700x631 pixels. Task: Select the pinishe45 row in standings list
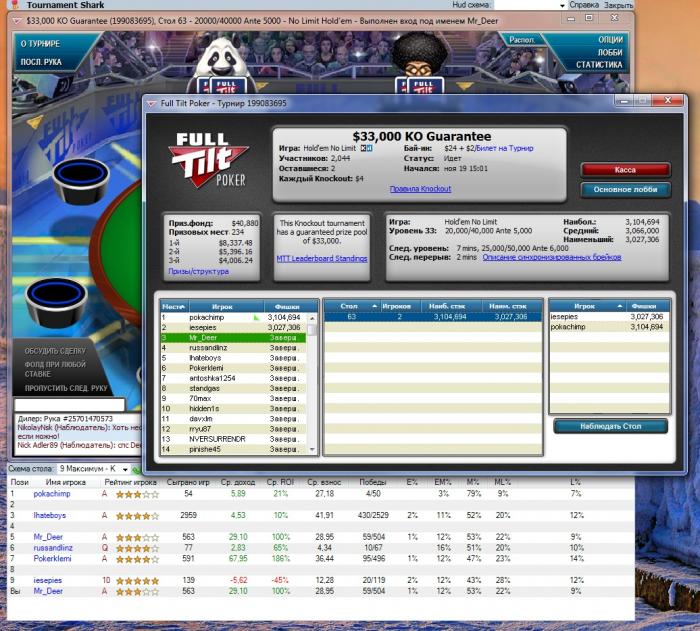(233, 450)
